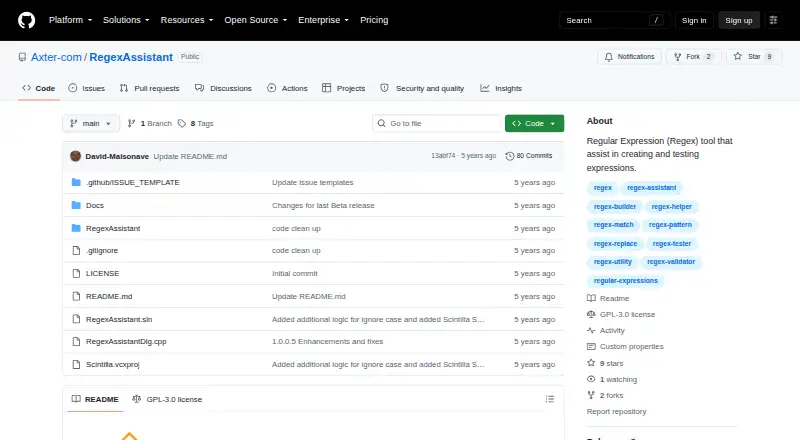Open the Enterprise dropdown menu
800x440 pixels.
[323, 20]
